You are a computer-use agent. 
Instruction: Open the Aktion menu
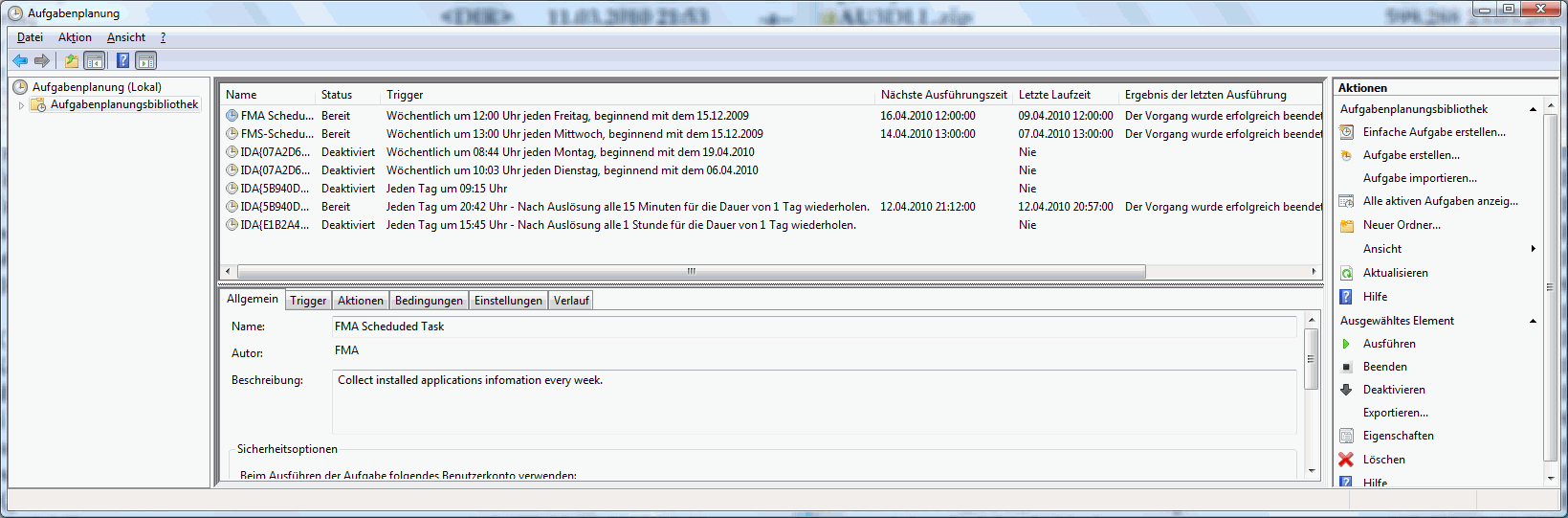coord(75,37)
